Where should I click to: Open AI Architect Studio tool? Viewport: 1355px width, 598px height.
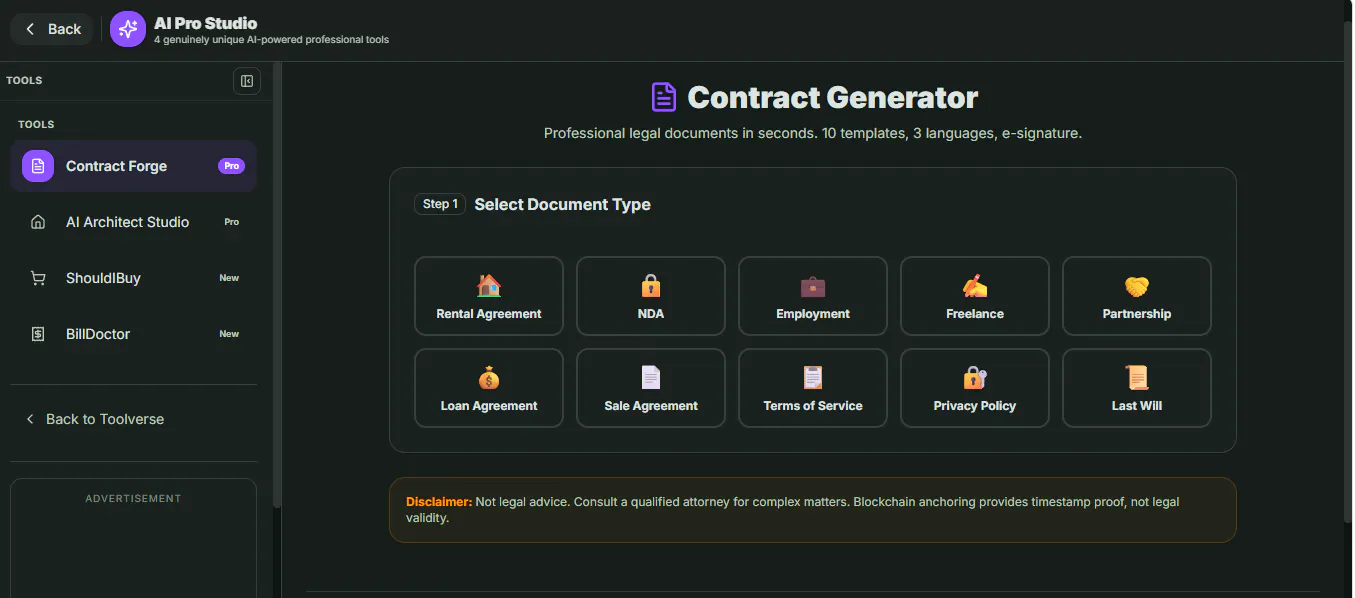tap(133, 222)
